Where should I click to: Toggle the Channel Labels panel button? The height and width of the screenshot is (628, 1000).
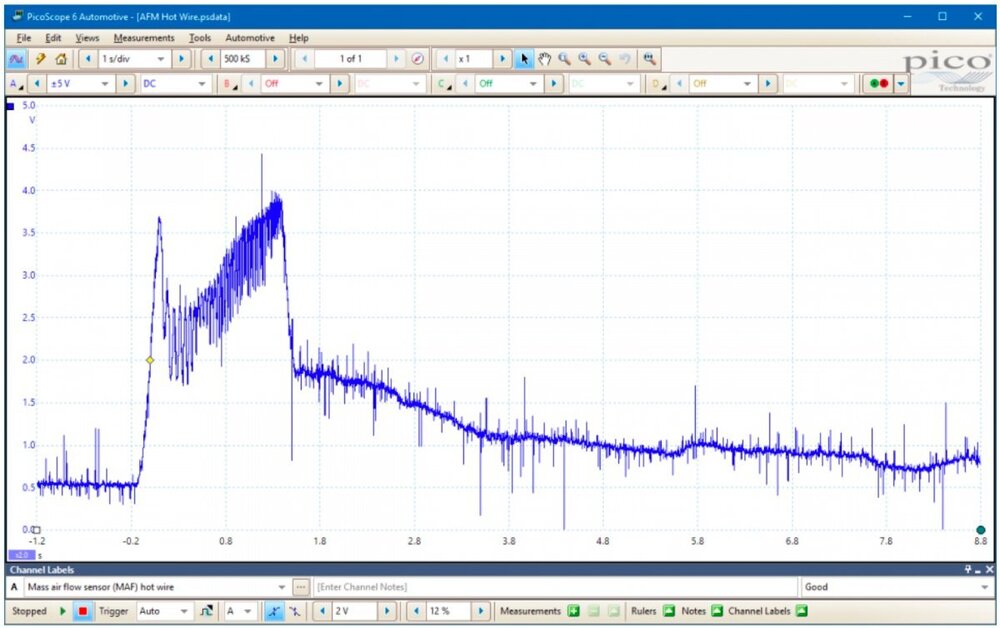pos(801,611)
